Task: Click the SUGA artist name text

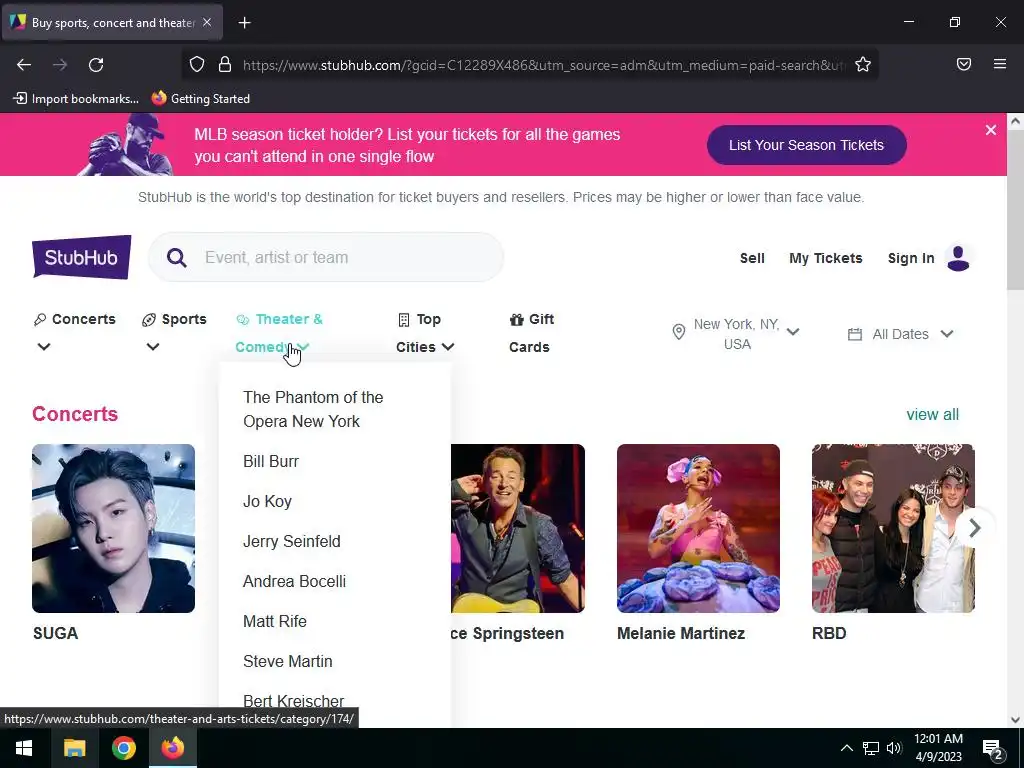Action: click(56, 633)
